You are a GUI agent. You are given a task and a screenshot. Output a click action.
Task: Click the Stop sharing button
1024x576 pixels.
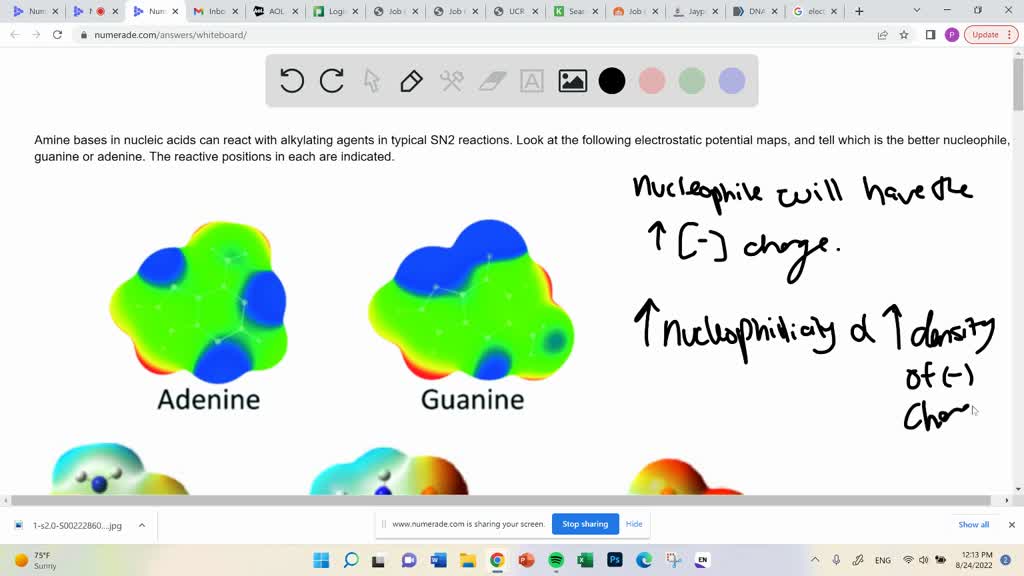[585, 524]
